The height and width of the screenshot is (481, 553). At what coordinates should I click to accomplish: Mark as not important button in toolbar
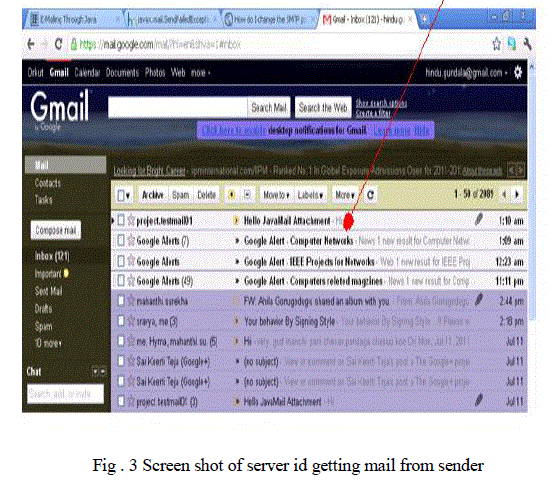click(247, 195)
